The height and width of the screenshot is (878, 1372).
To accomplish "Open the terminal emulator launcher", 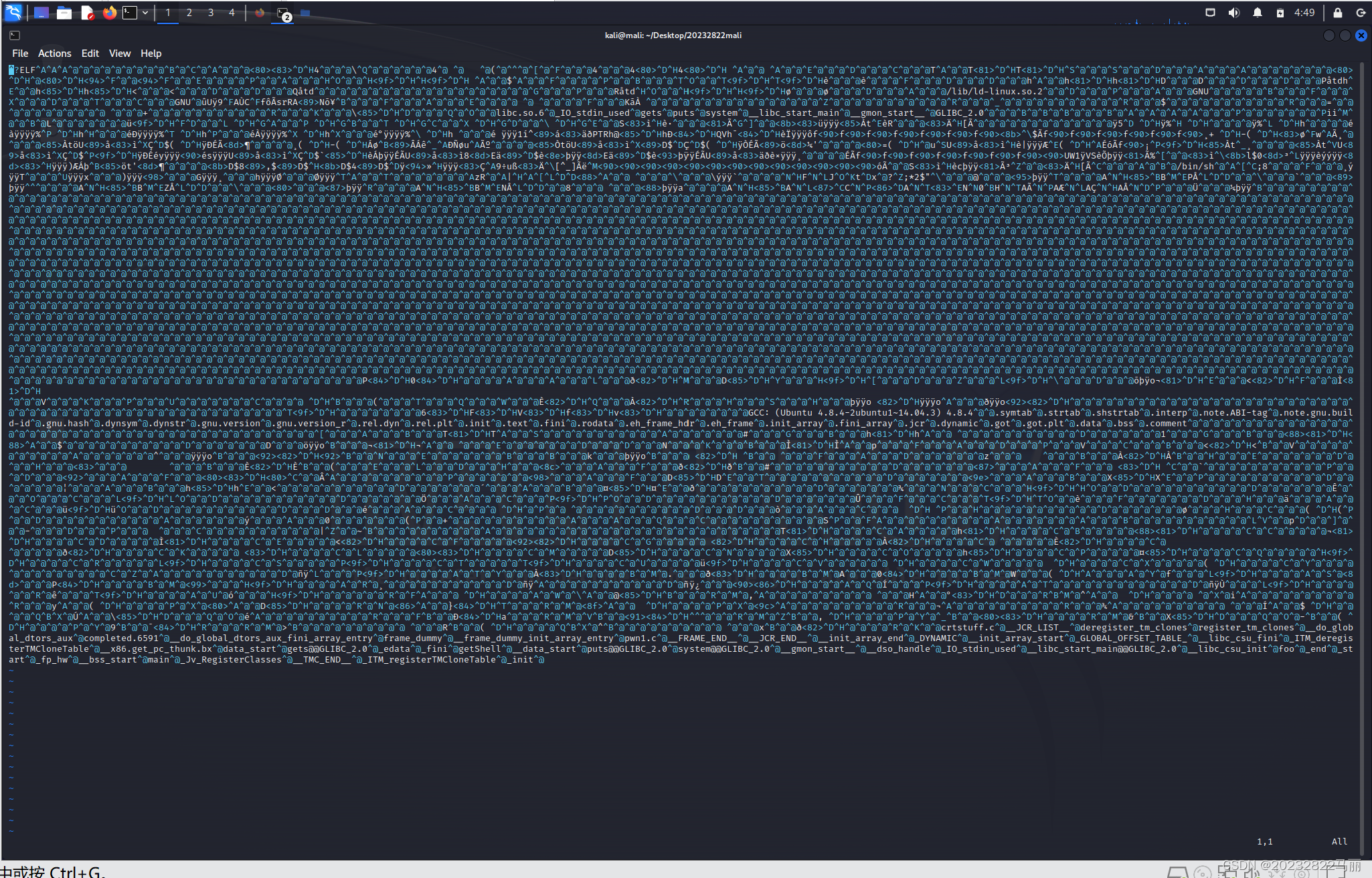I will point(130,12).
